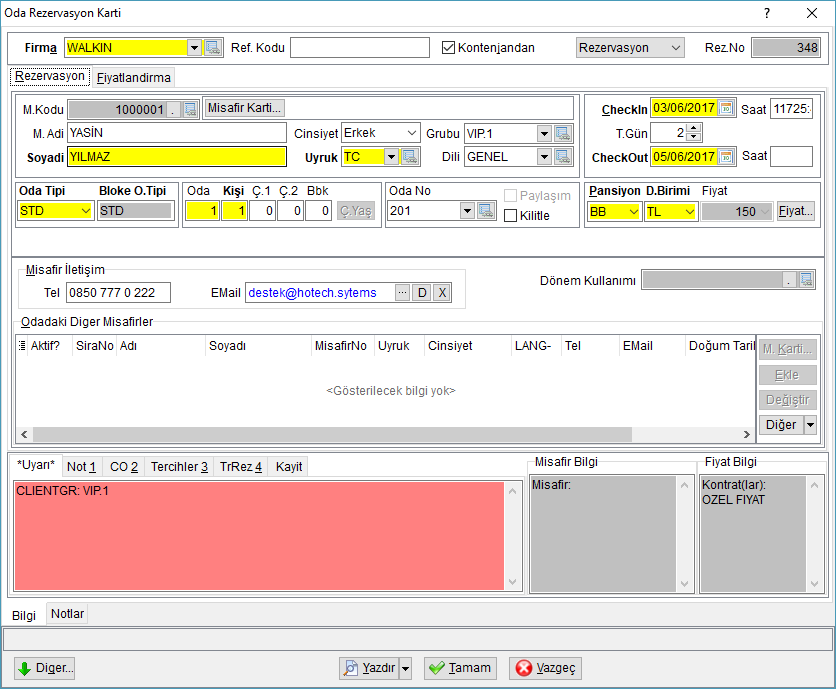The height and width of the screenshot is (689, 836).
Task: Open the TrRez 4 tab
Action: coord(241,467)
